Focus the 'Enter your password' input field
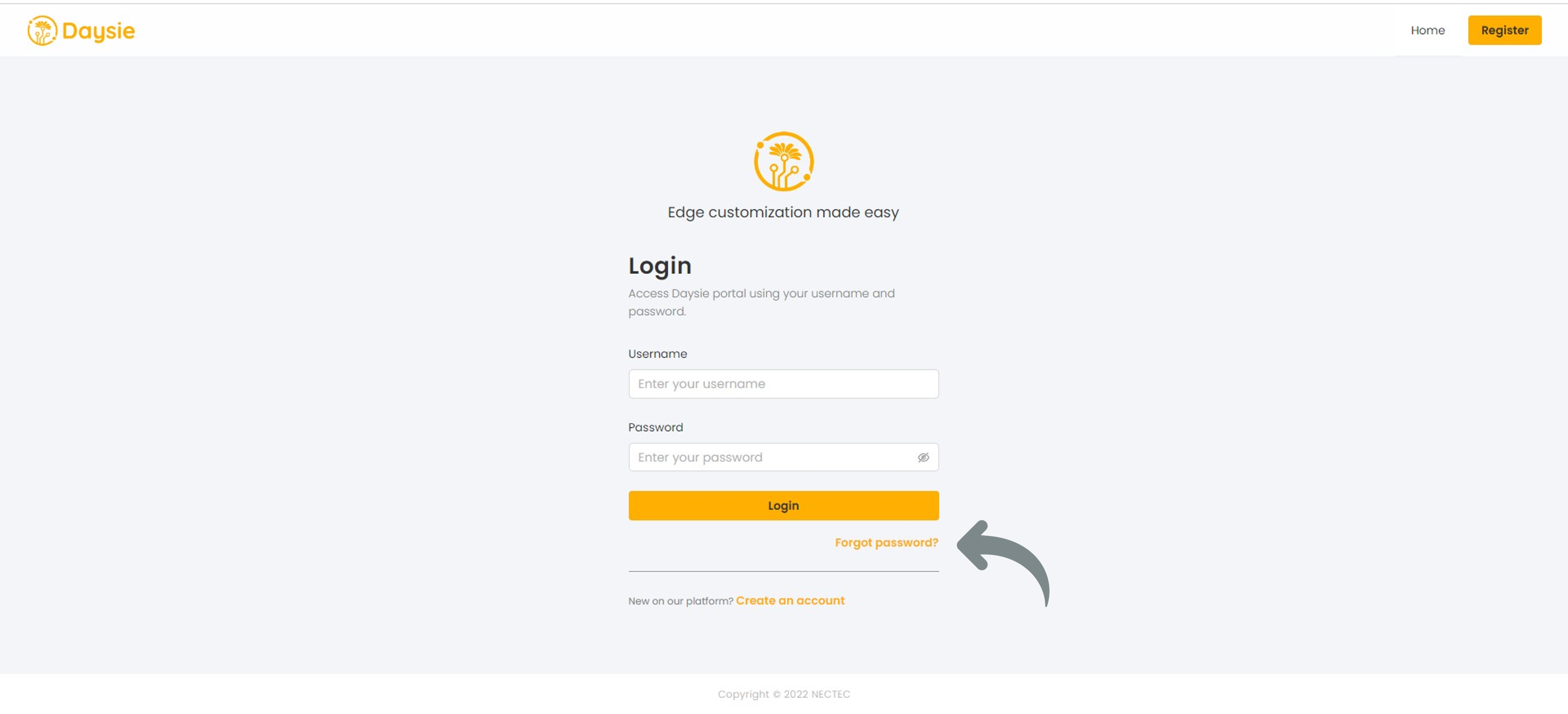The height and width of the screenshot is (714, 1568). point(783,457)
